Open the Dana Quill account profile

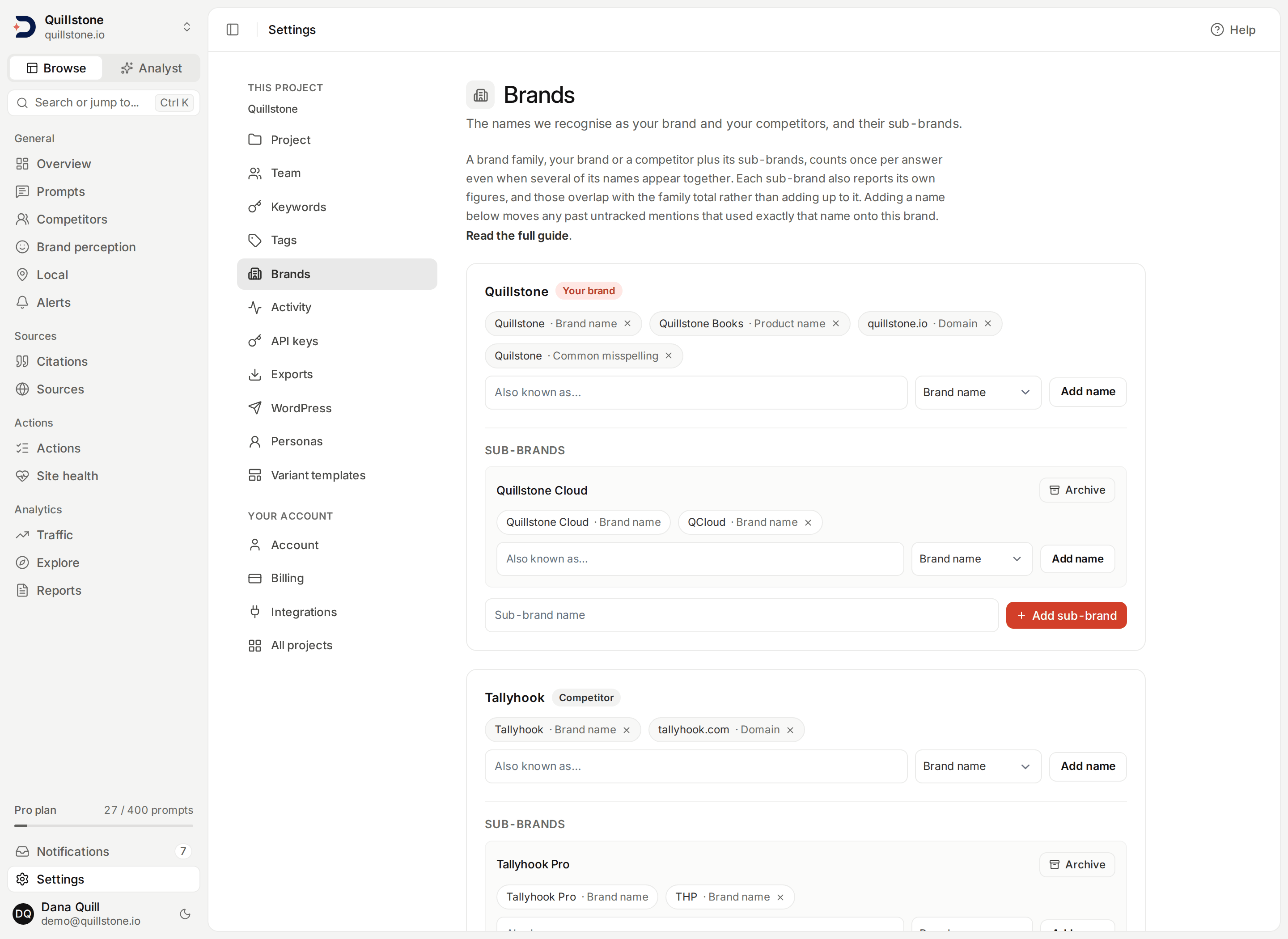(x=90, y=913)
